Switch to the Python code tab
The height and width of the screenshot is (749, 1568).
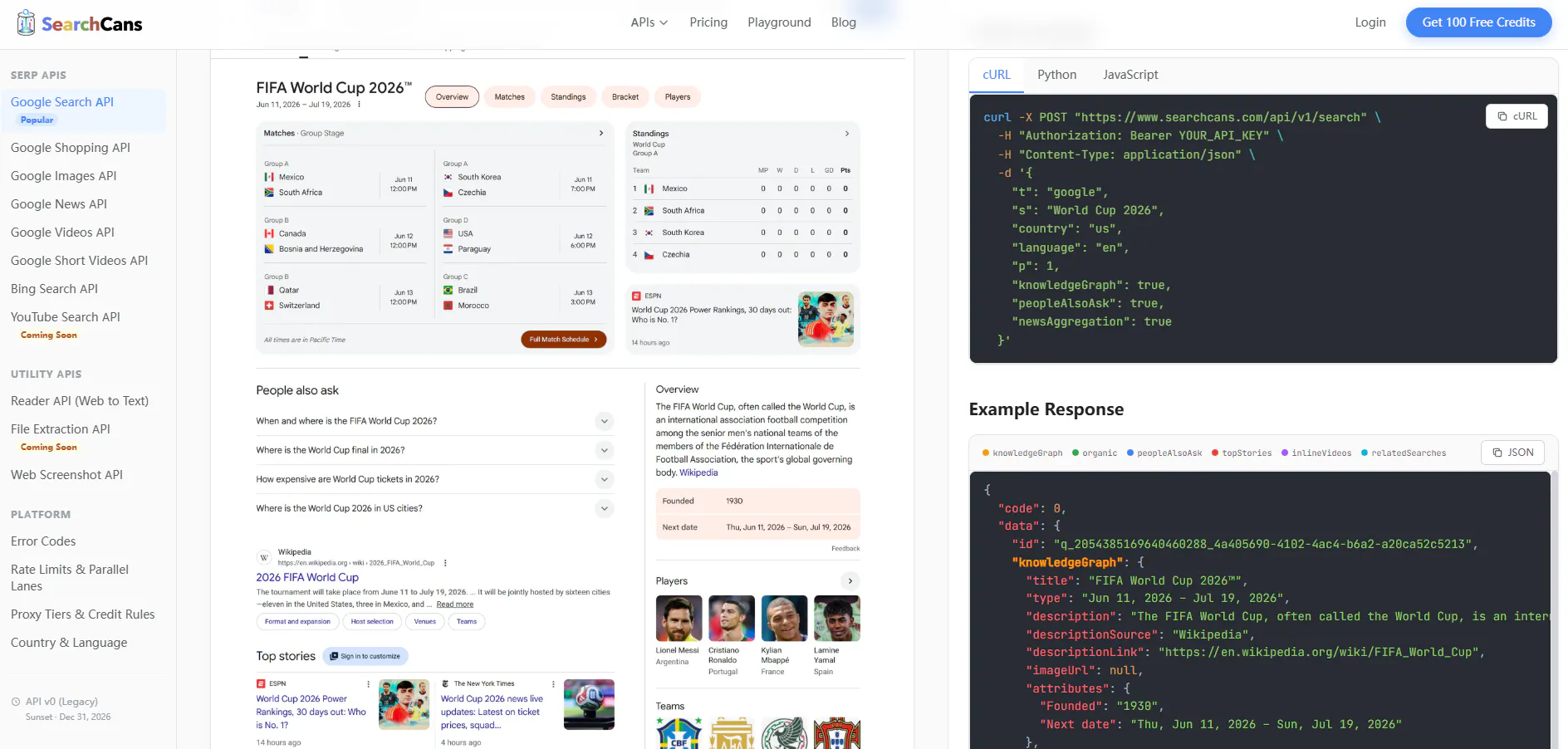coord(1056,75)
